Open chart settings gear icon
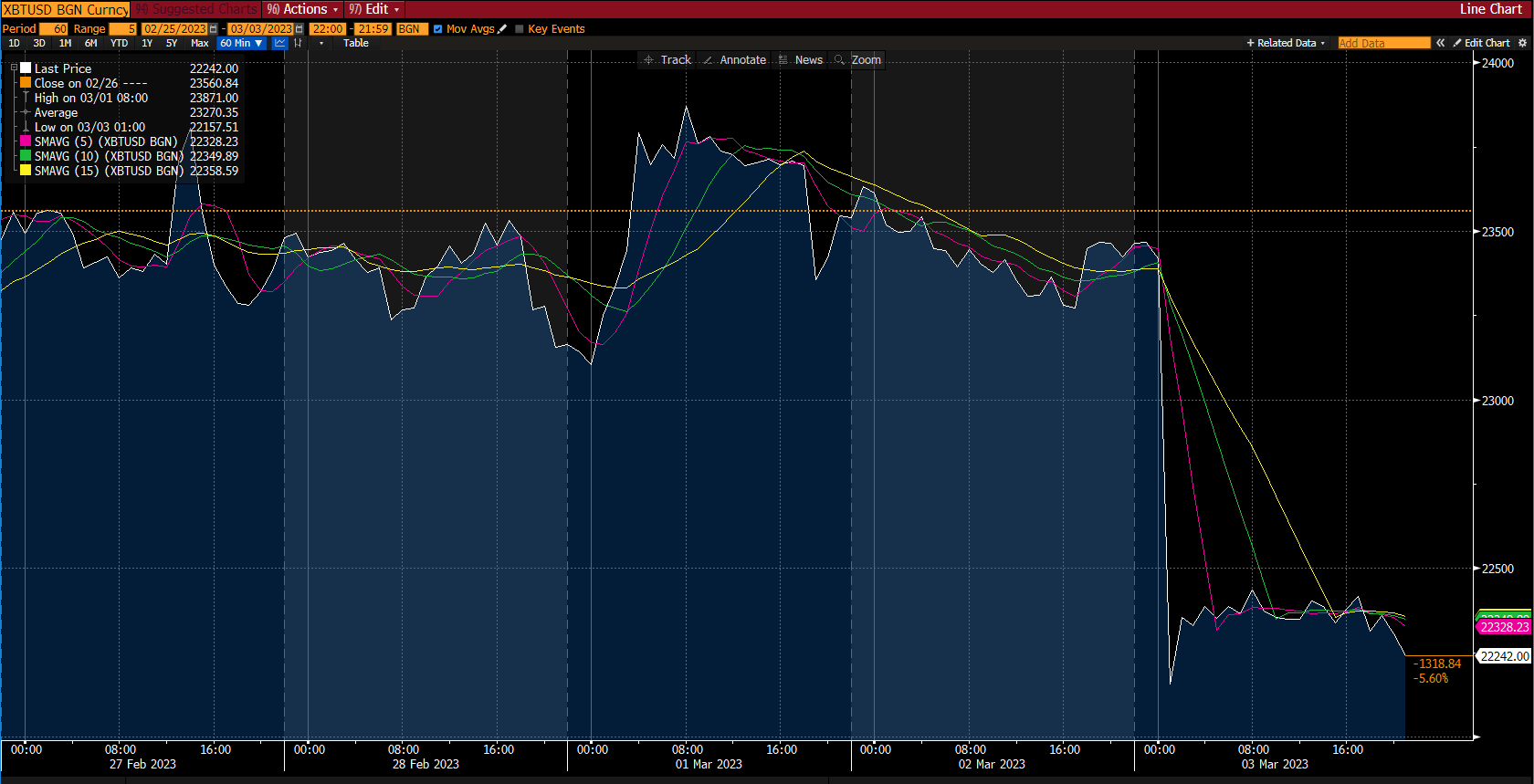This screenshot has height=784, width=1534. click(x=1522, y=43)
